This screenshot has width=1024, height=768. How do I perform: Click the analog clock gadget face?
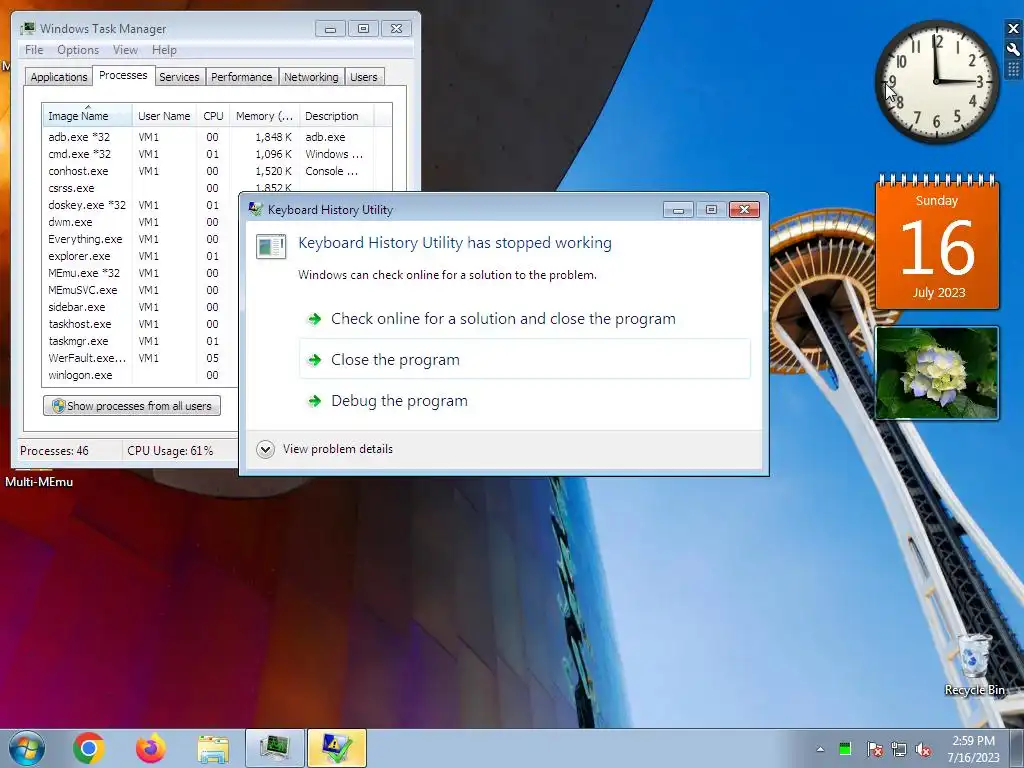coord(936,82)
